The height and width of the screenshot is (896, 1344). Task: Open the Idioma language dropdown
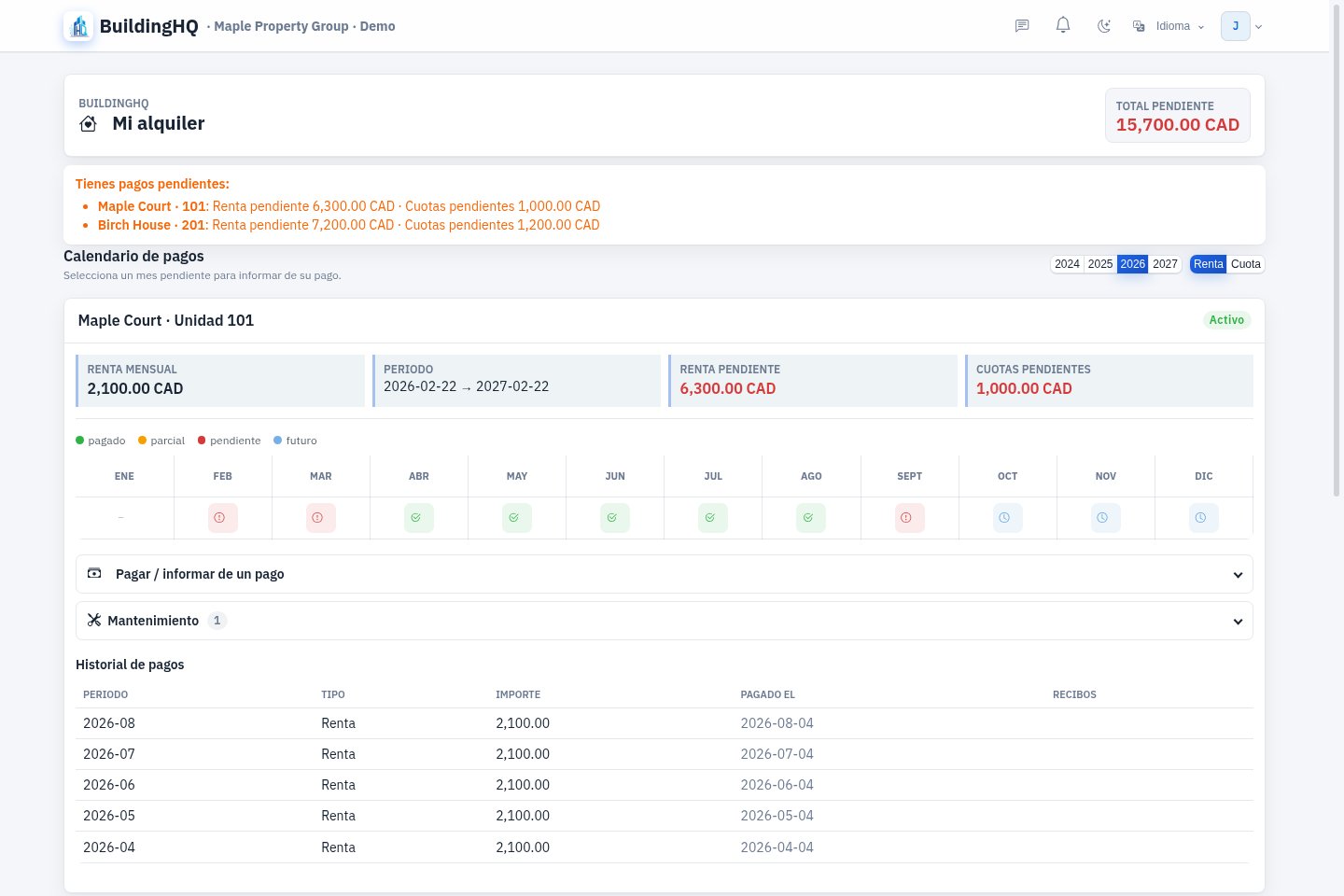tap(1169, 26)
